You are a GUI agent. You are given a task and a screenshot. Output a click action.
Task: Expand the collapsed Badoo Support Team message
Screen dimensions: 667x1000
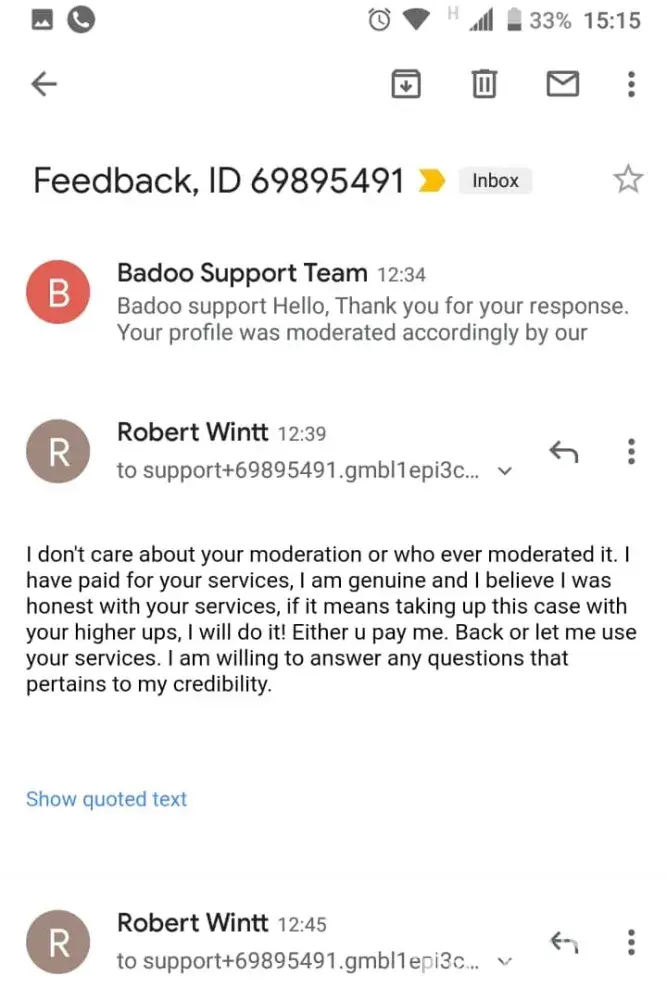tap(372, 304)
